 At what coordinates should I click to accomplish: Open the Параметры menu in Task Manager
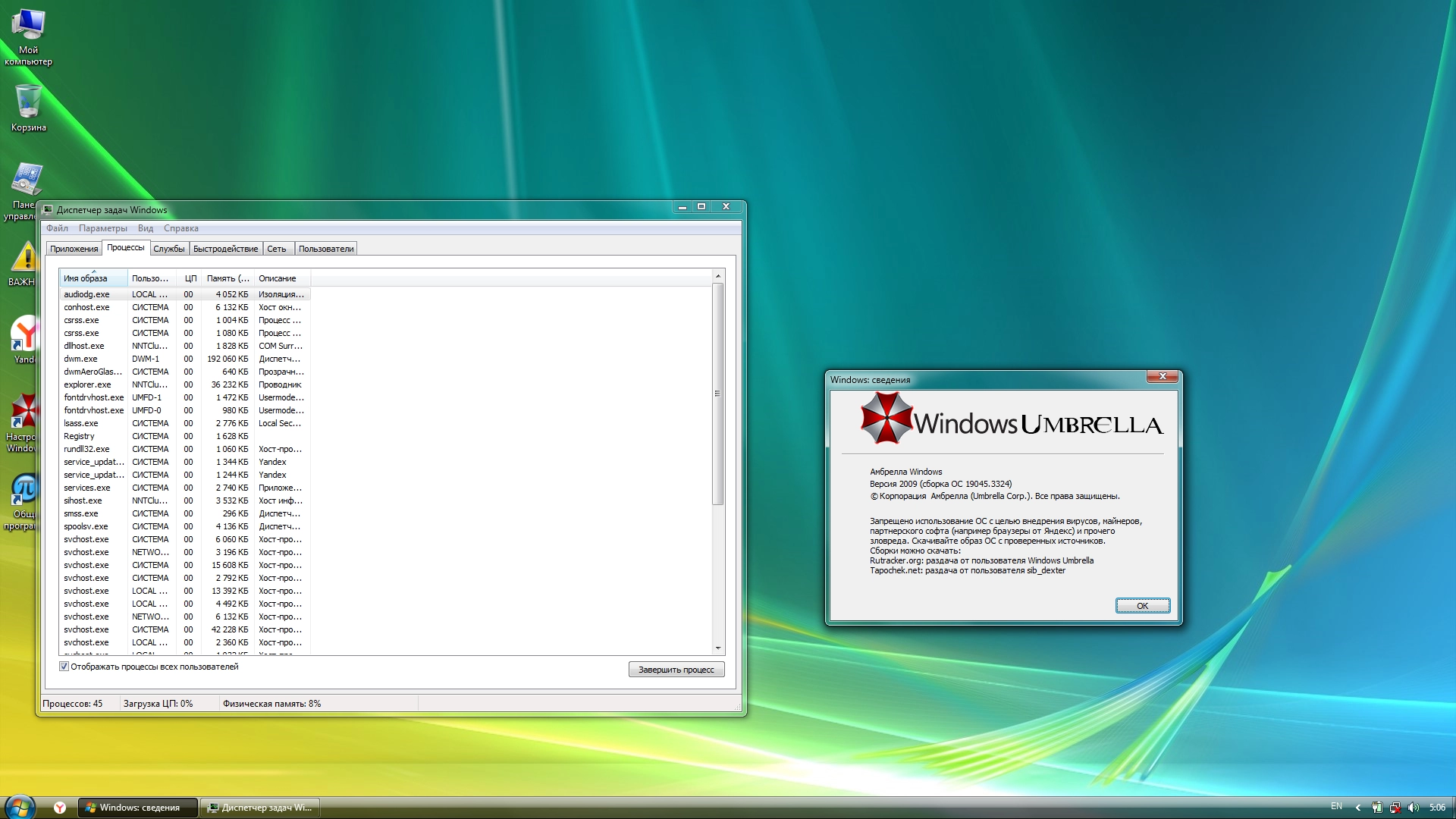[103, 227]
